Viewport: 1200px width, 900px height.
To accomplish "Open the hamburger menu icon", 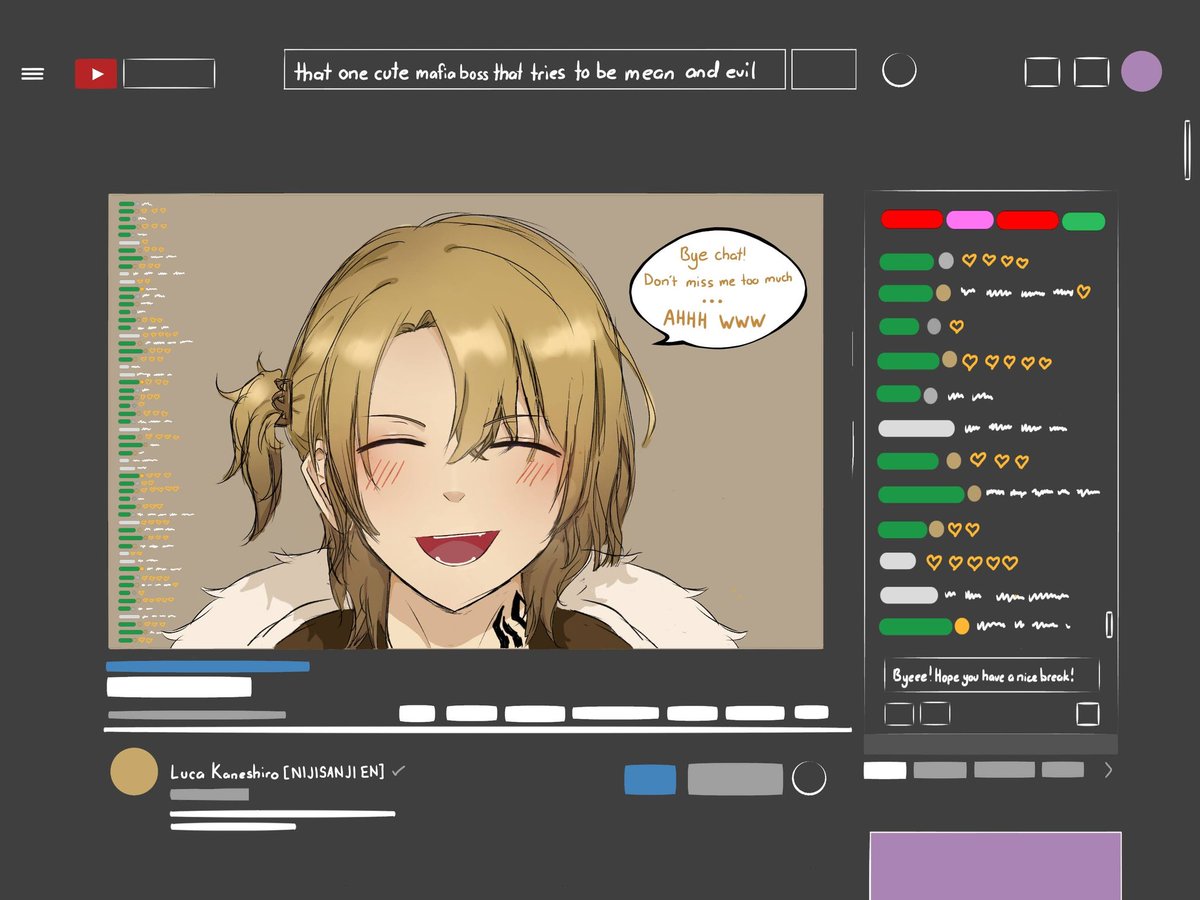I will pos(33,74).
